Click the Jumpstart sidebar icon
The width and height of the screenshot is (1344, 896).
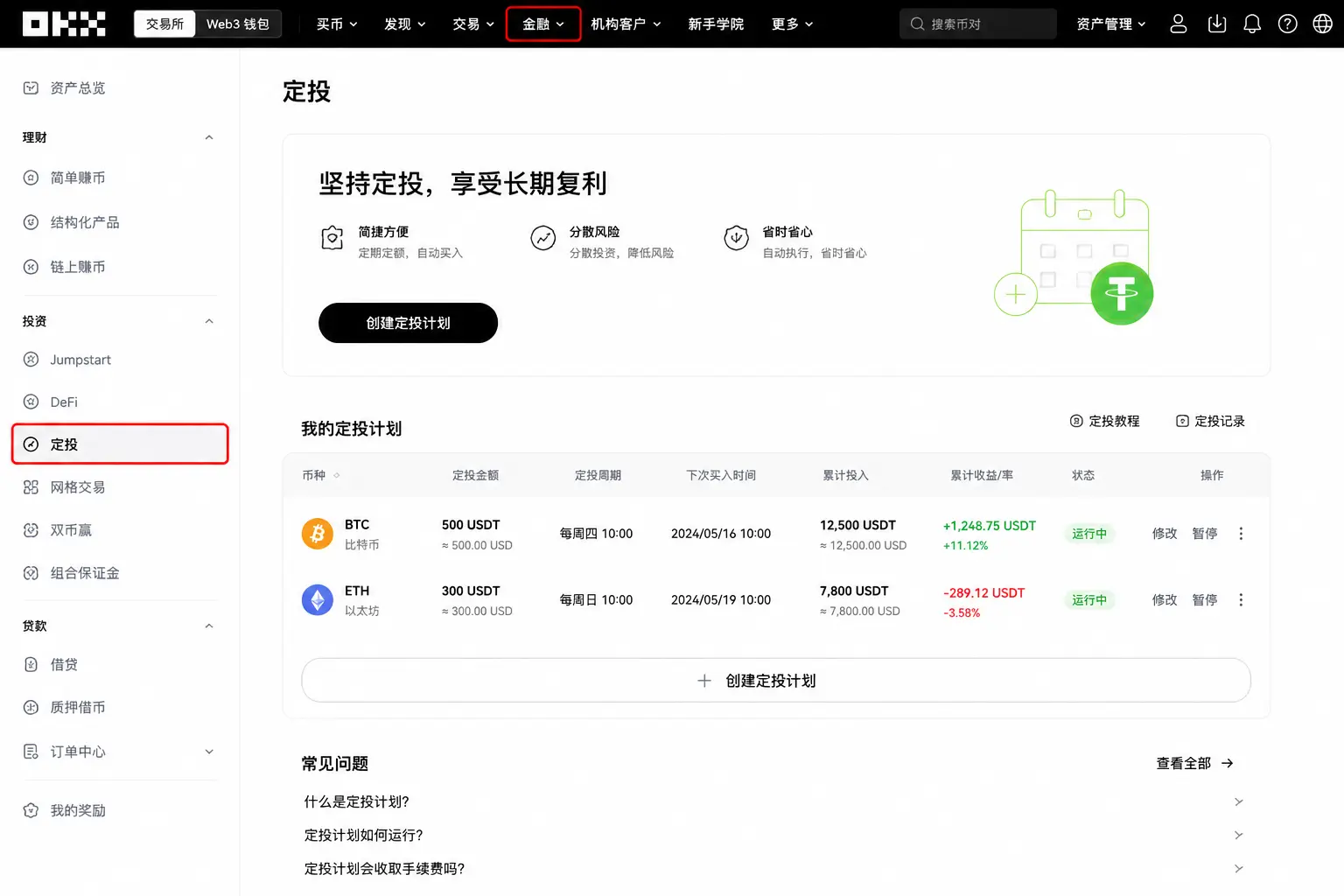[x=31, y=360]
